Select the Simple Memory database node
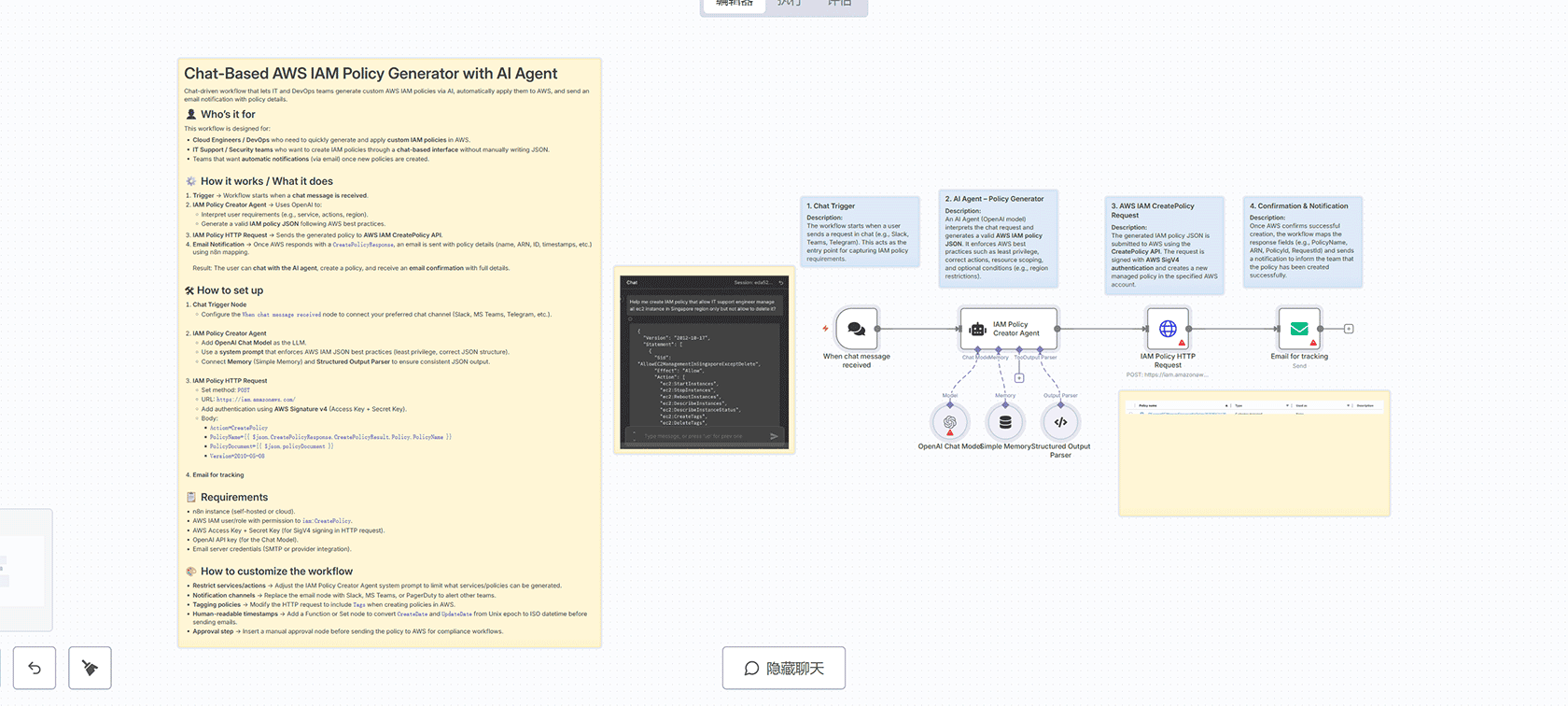 click(x=1005, y=422)
